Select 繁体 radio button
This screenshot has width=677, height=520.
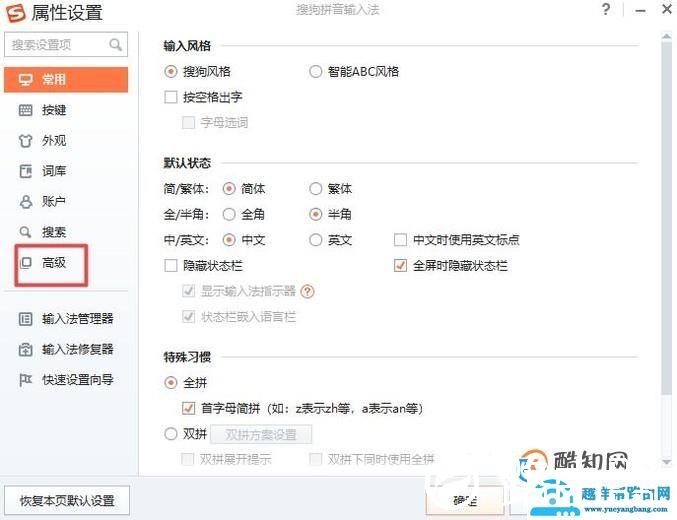[x=316, y=189]
